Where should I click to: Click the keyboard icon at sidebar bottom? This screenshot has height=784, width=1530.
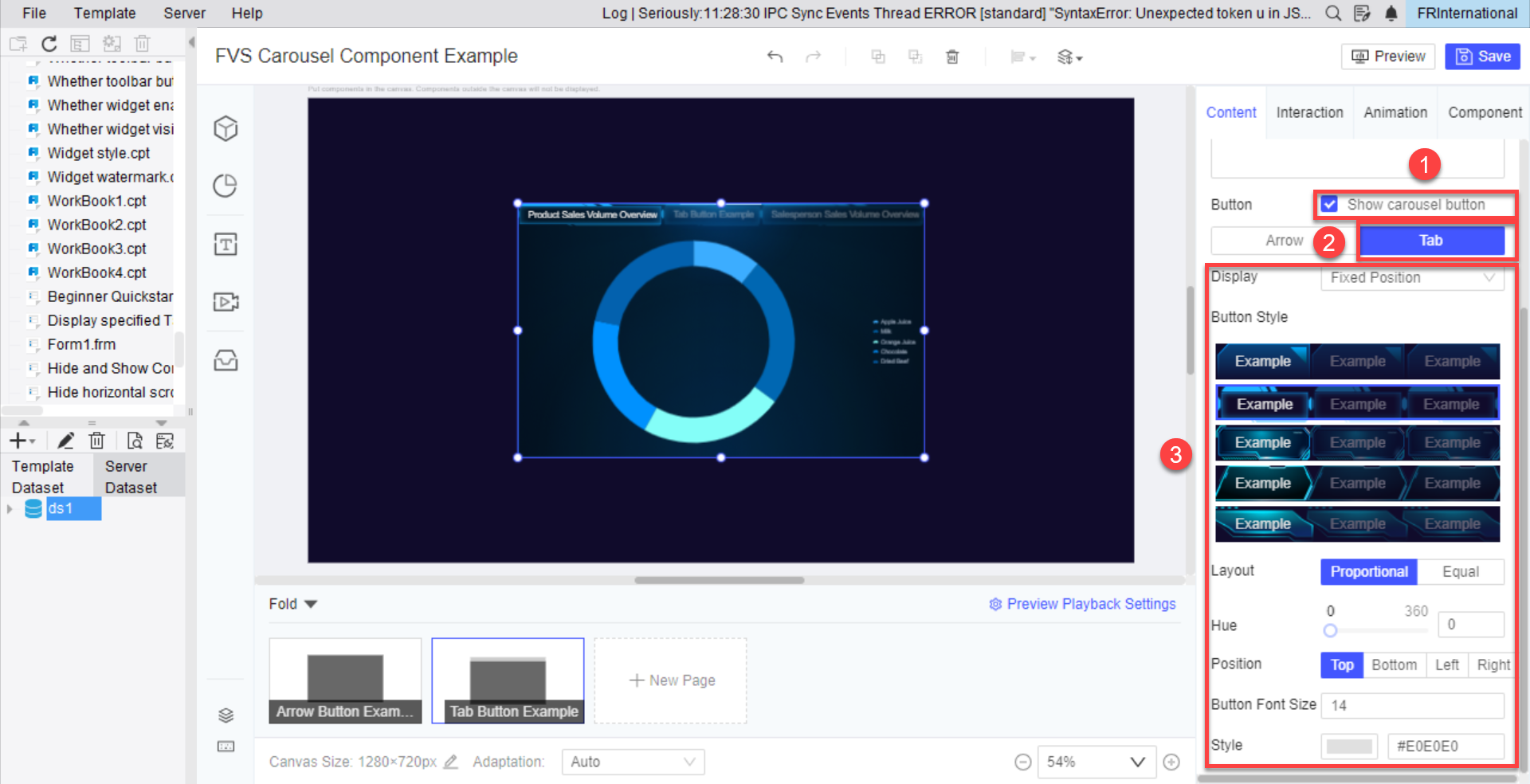pos(226,747)
